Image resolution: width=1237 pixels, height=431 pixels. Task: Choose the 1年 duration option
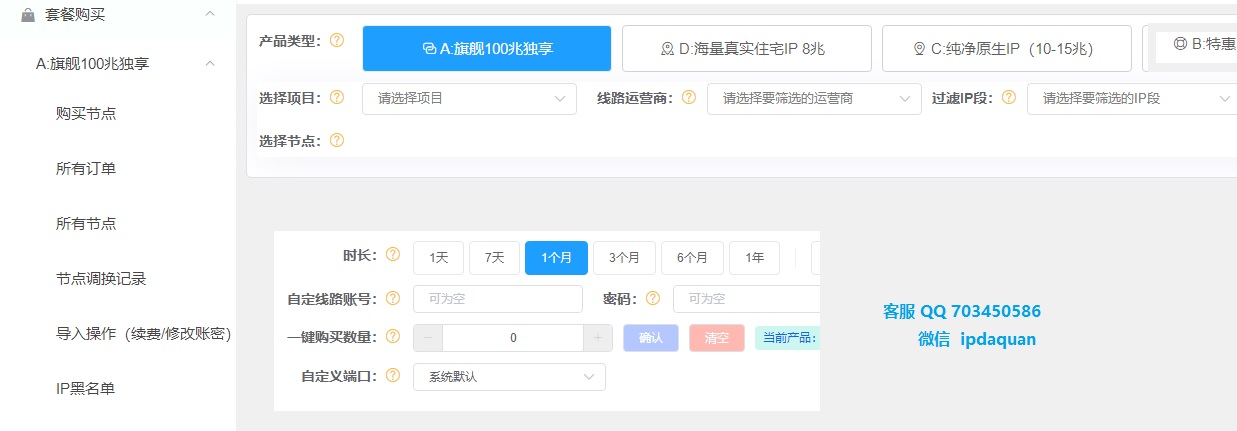click(754, 258)
